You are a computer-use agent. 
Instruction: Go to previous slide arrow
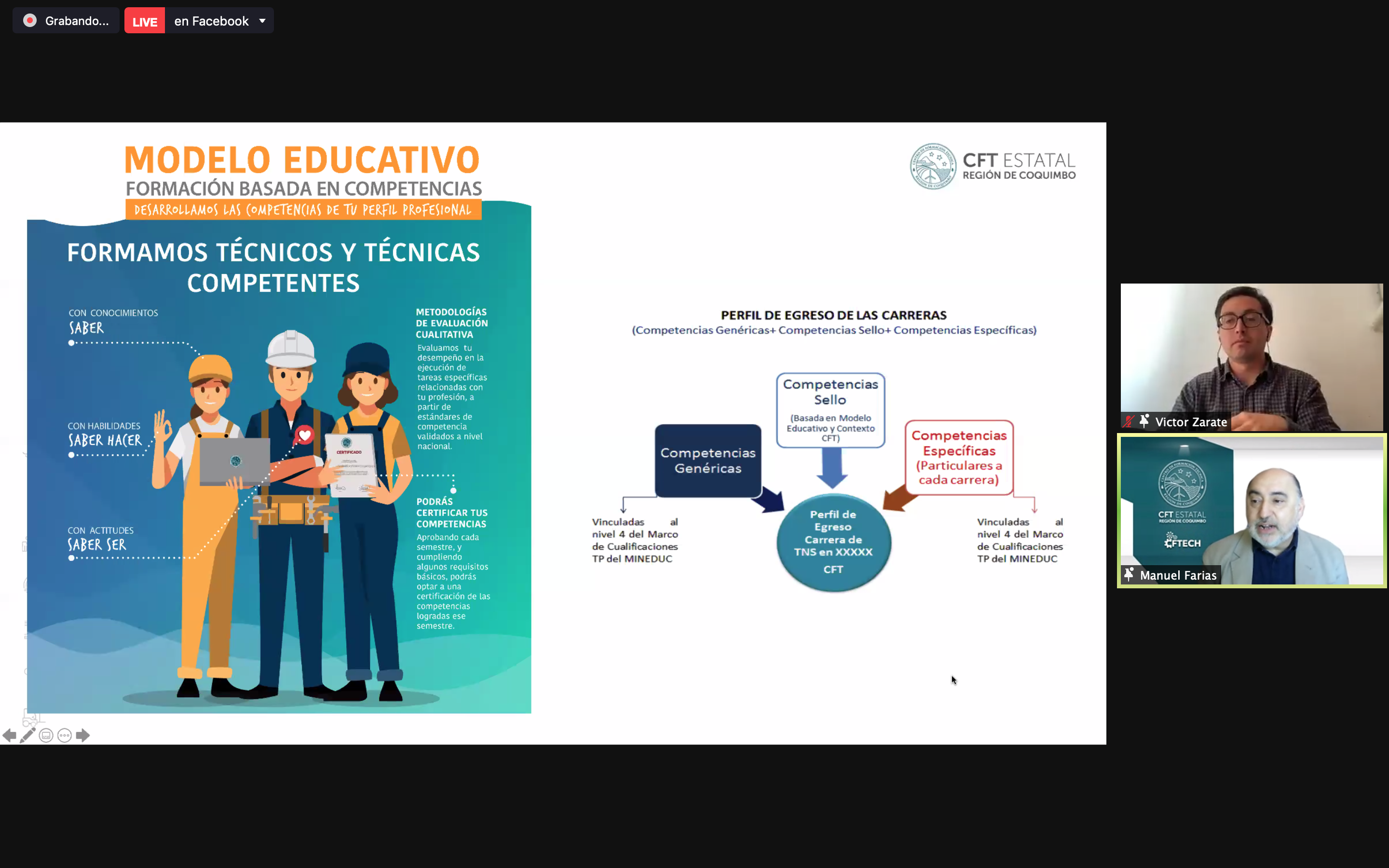coord(9,735)
